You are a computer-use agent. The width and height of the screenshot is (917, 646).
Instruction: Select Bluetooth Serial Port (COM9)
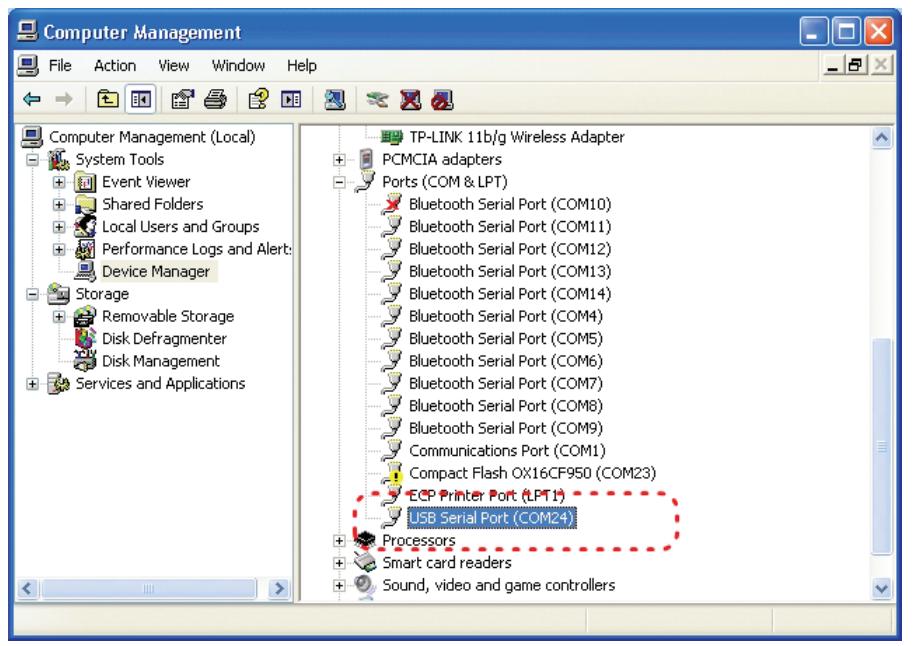click(506, 429)
